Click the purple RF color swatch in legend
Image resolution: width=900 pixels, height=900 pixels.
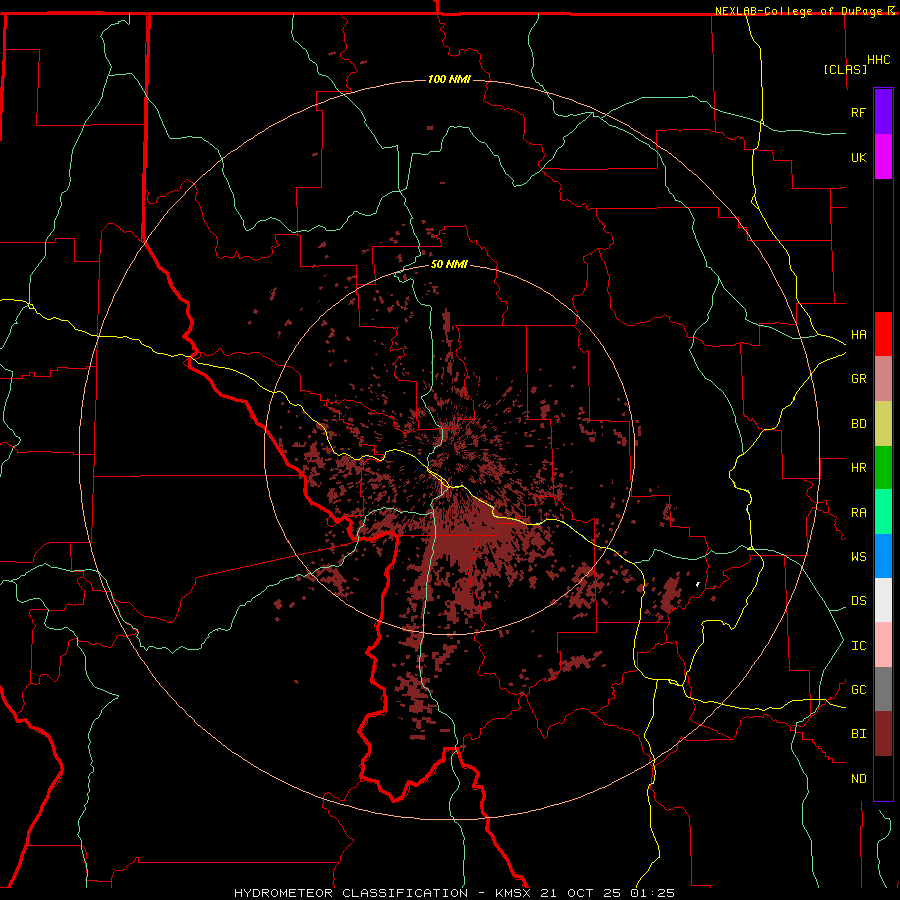point(883,112)
